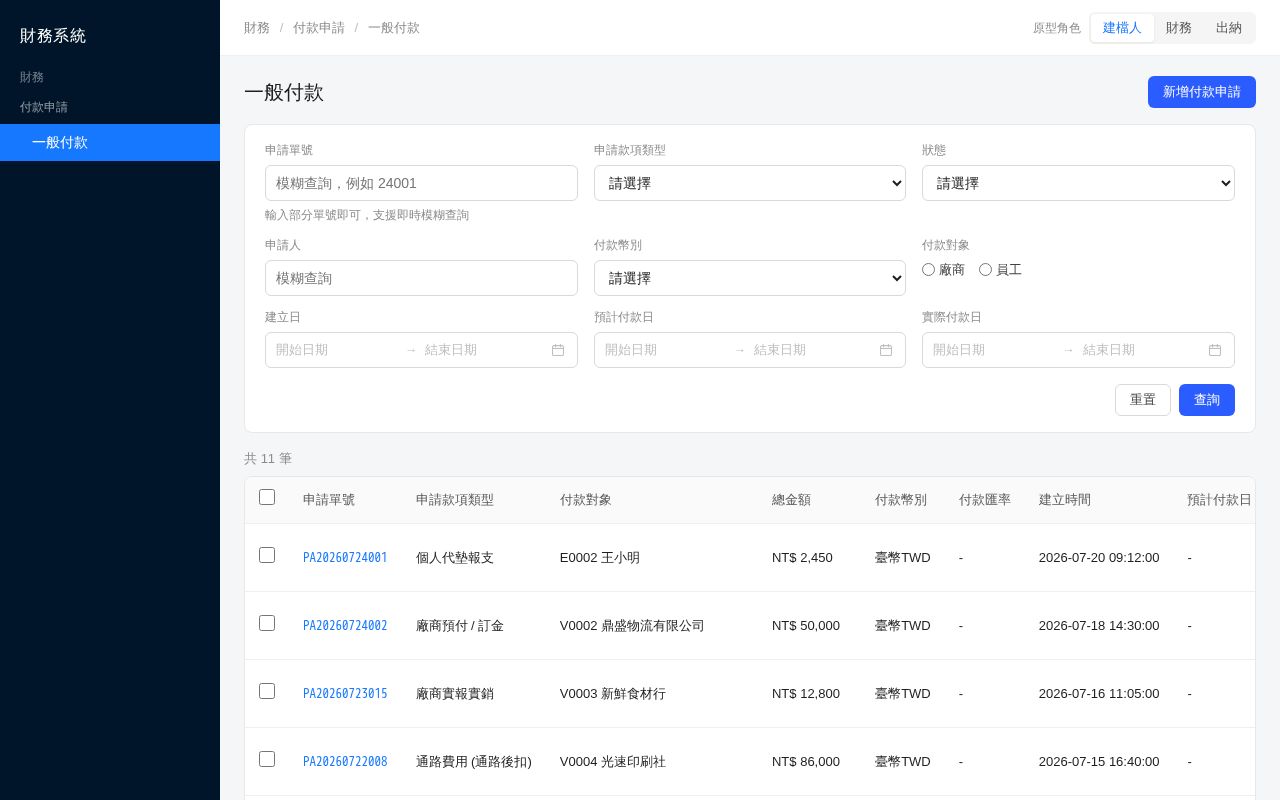Open the 付款幣別 dropdown
The width and height of the screenshot is (1280, 800).
[750, 278]
